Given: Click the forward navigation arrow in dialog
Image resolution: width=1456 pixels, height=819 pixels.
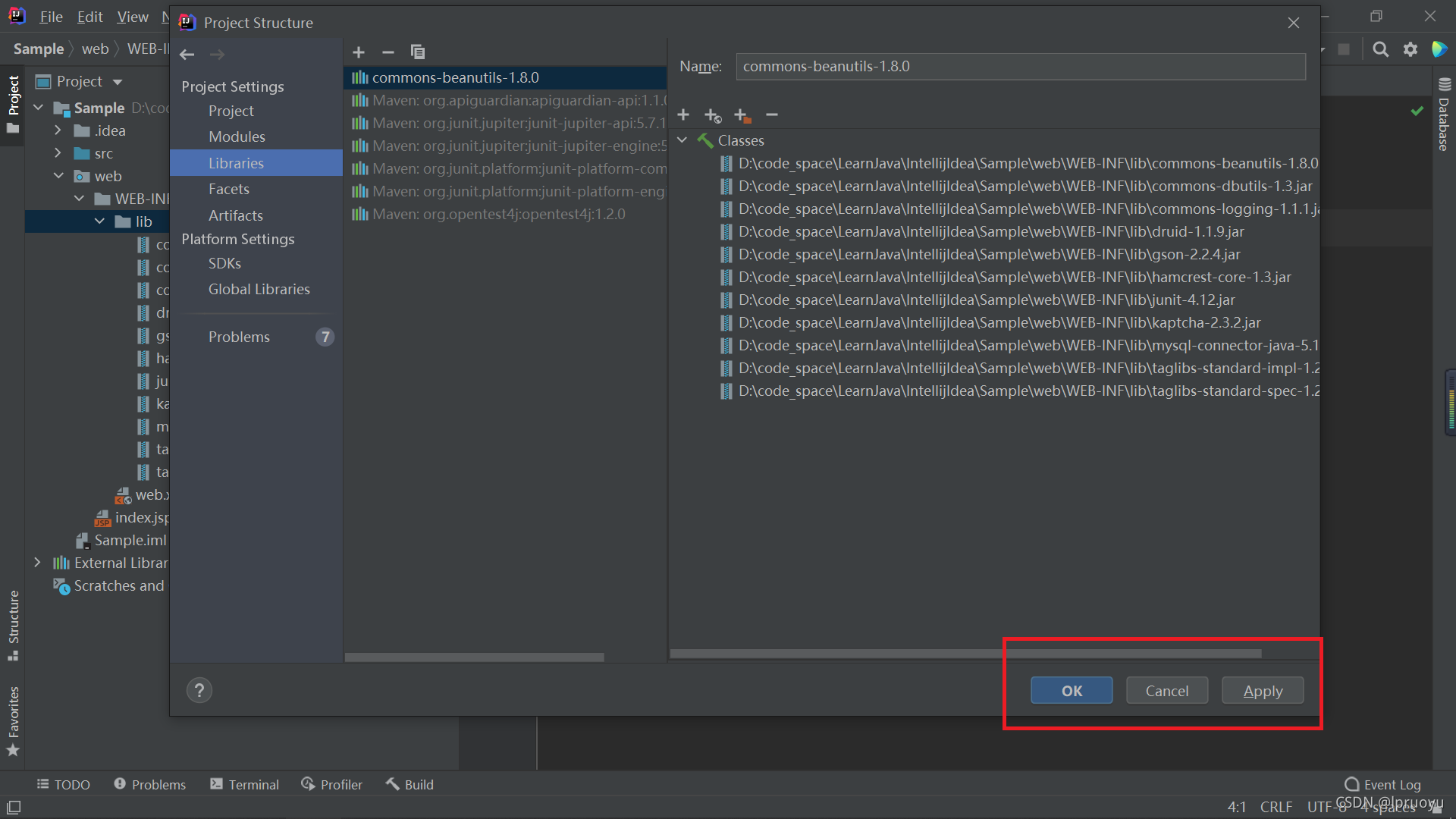Looking at the screenshot, I should pyautogui.click(x=217, y=55).
